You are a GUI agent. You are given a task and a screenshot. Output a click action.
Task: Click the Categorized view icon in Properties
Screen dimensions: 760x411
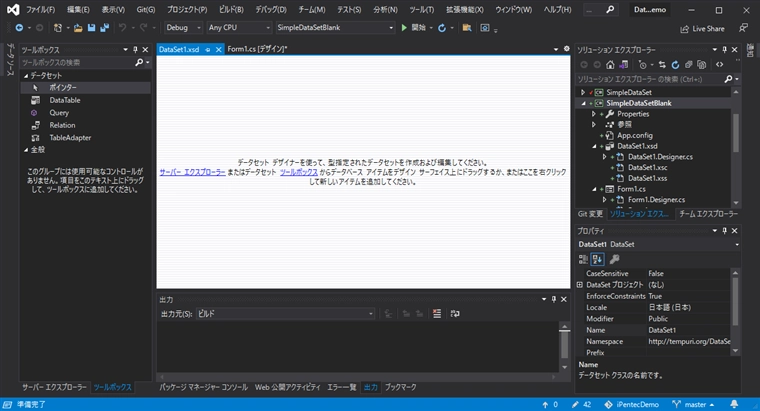(584, 259)
